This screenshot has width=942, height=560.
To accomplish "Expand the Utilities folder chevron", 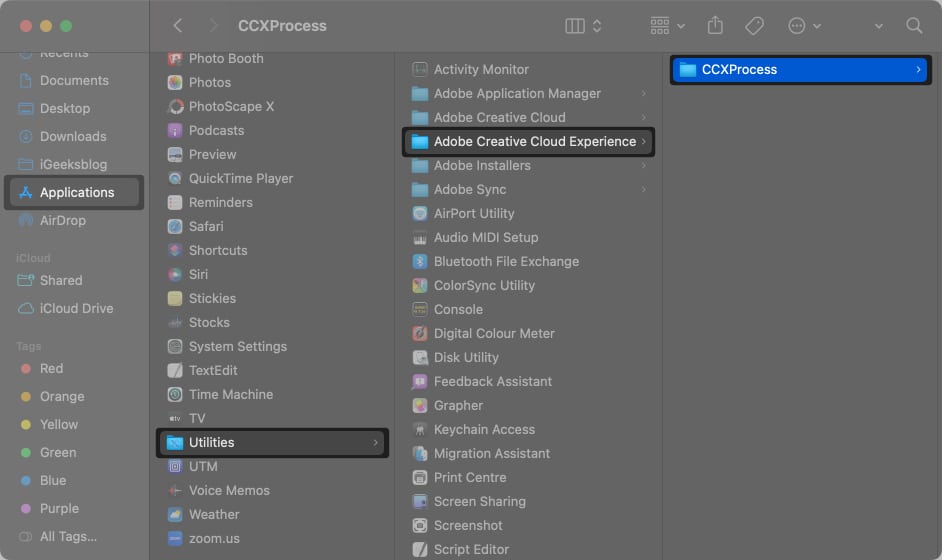I will 375,443.
